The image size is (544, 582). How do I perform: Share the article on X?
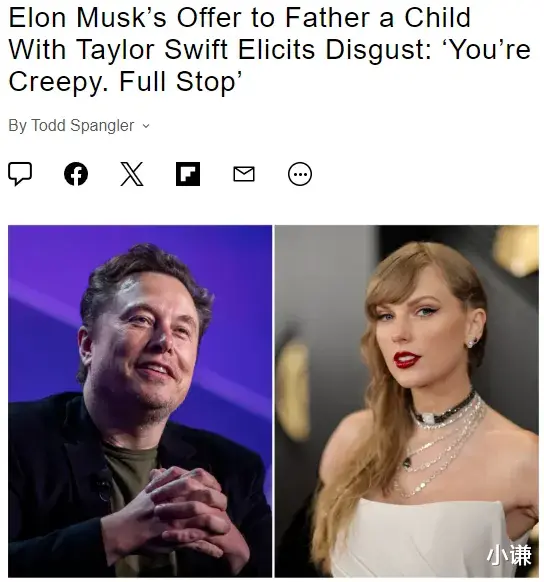(132, 174)
